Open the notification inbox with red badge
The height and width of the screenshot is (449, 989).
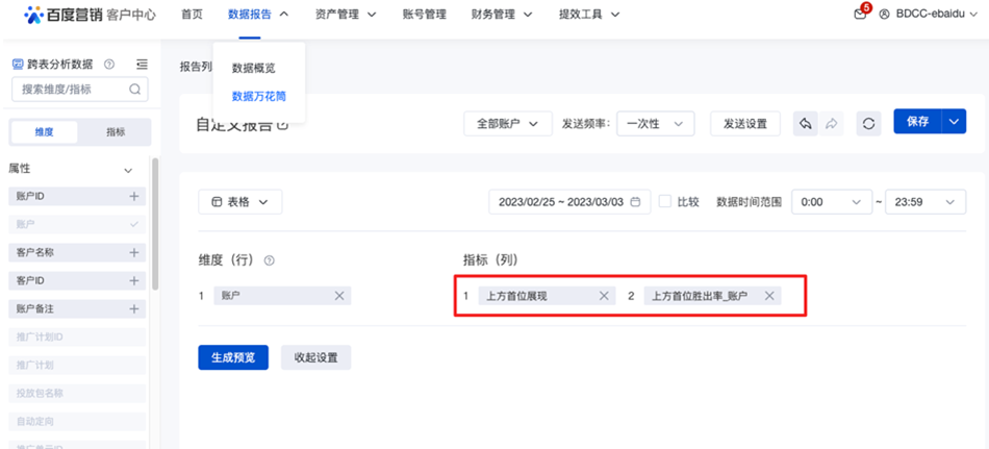pyautogui.click(x=860, y=14)
